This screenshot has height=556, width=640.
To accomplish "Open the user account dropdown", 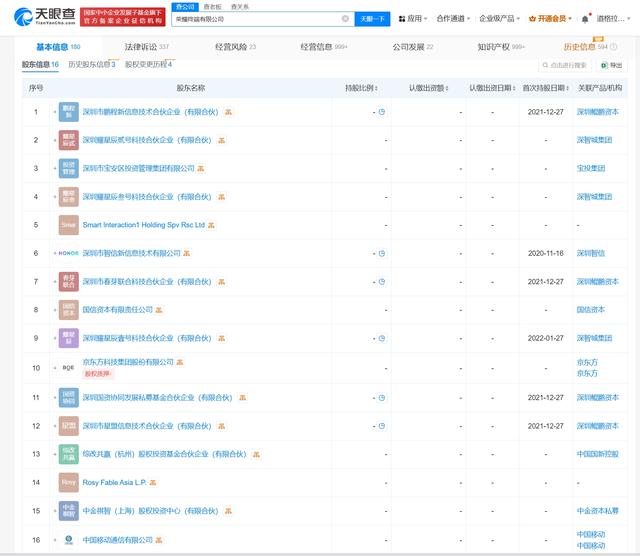I will 613,19.
